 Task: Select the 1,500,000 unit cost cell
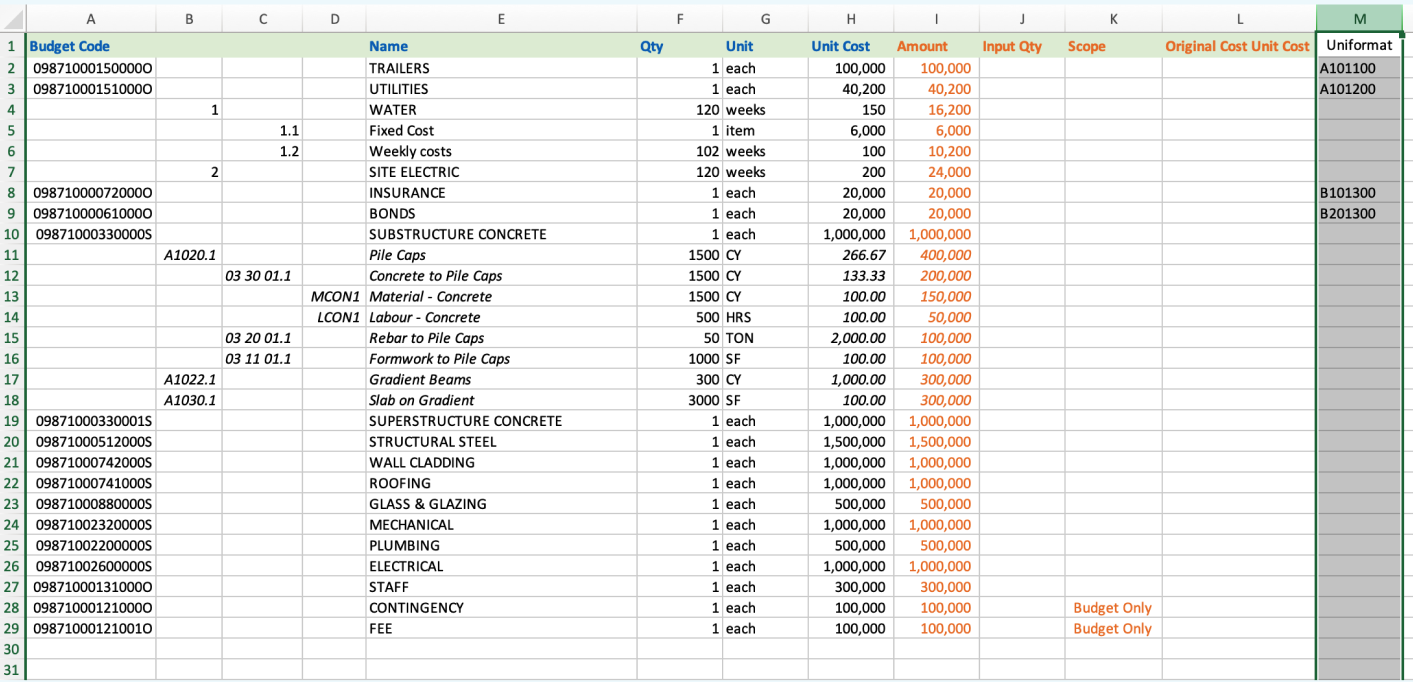pyautogui.click(x=850, y=442)
